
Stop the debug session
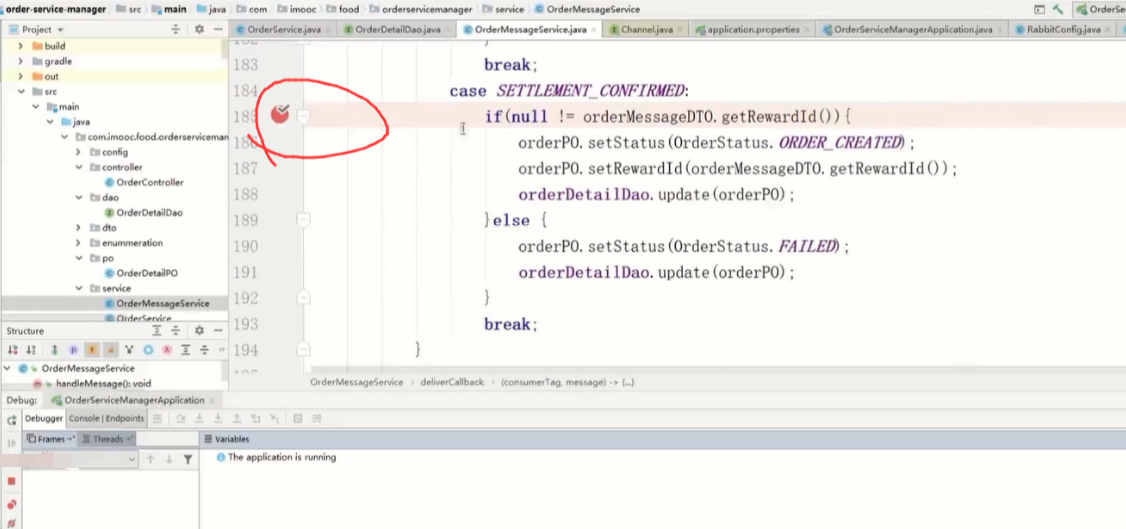tap(11, 480)
